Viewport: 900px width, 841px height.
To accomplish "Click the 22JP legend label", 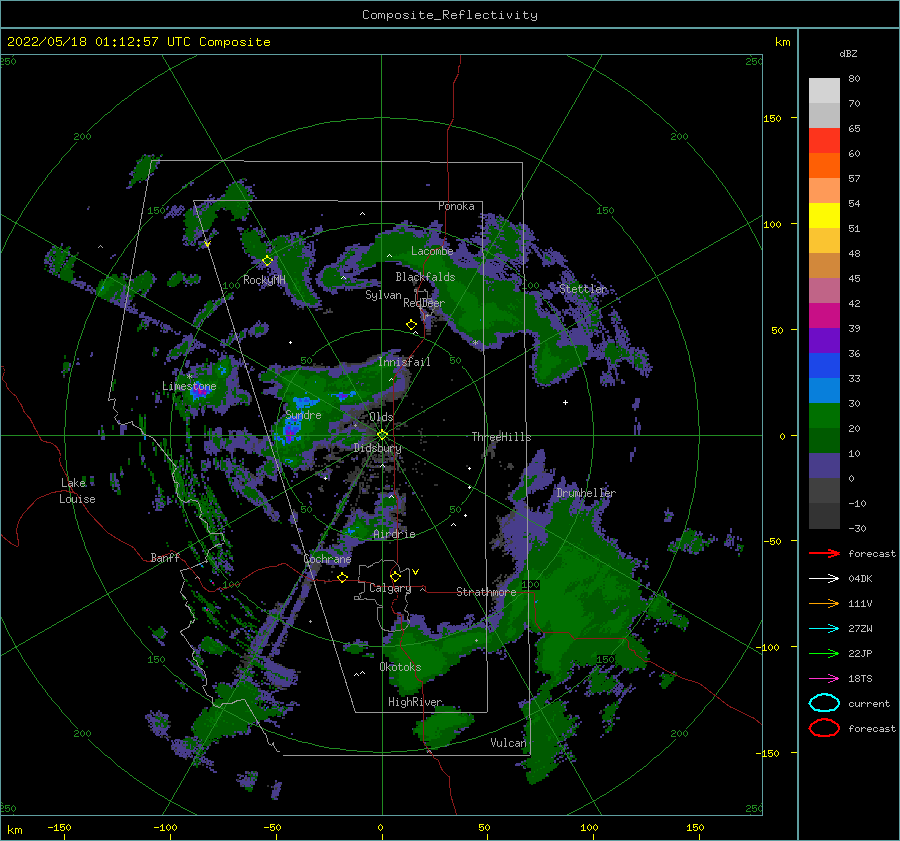I will (x=860, y=653).
